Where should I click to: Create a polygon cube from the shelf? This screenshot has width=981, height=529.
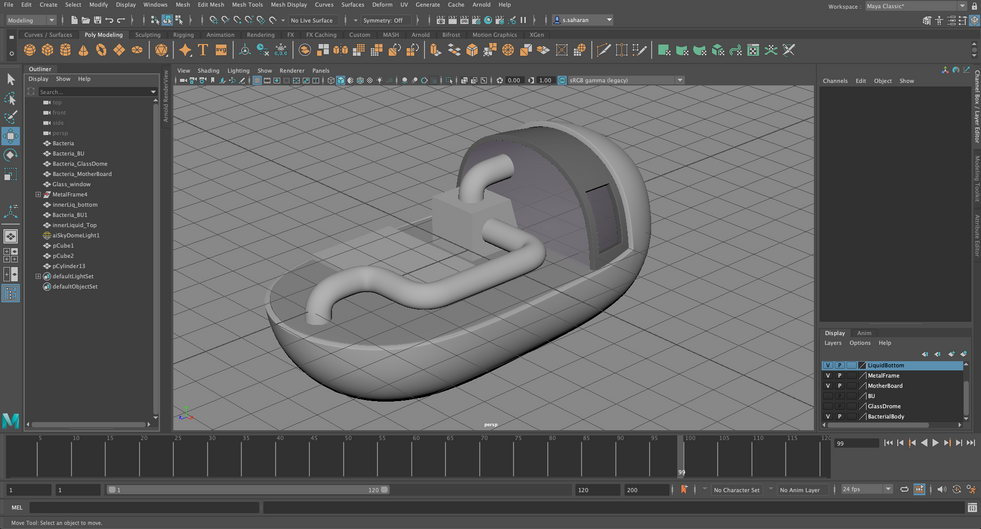tap(48, 50)
